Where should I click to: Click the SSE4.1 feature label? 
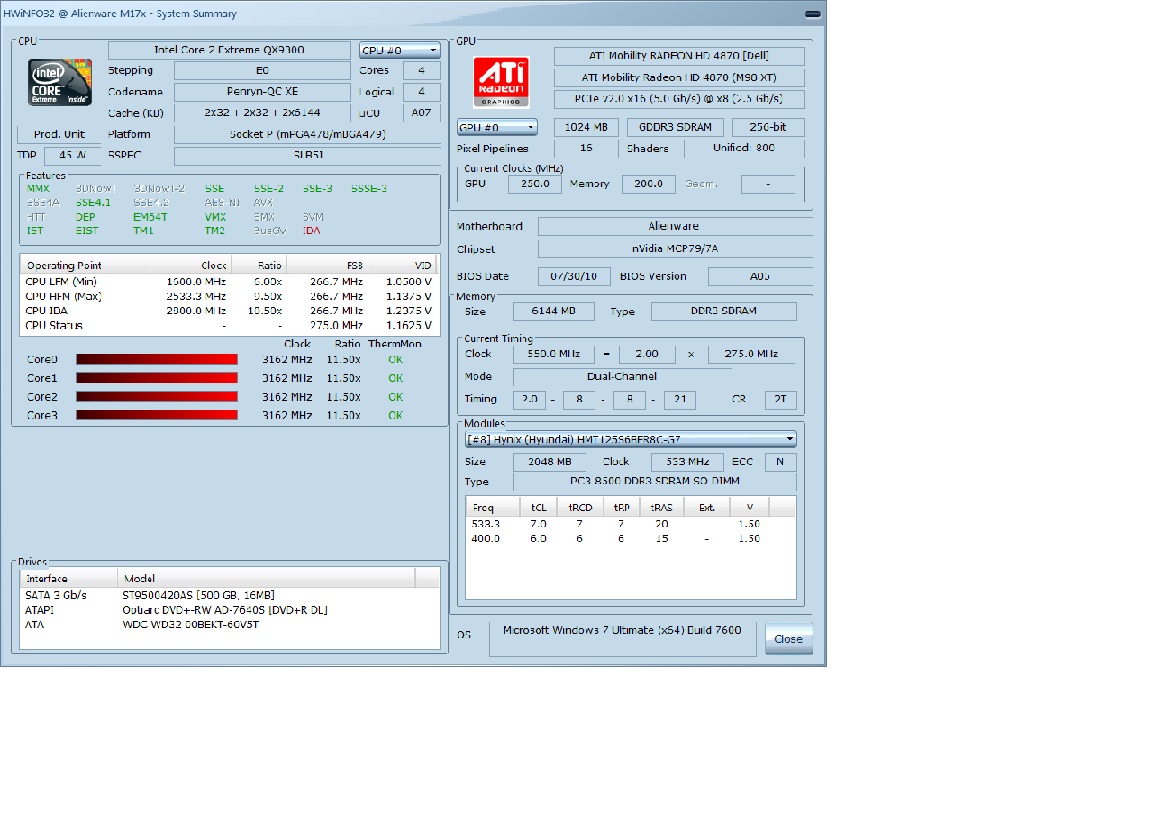(x=93, y=203)
